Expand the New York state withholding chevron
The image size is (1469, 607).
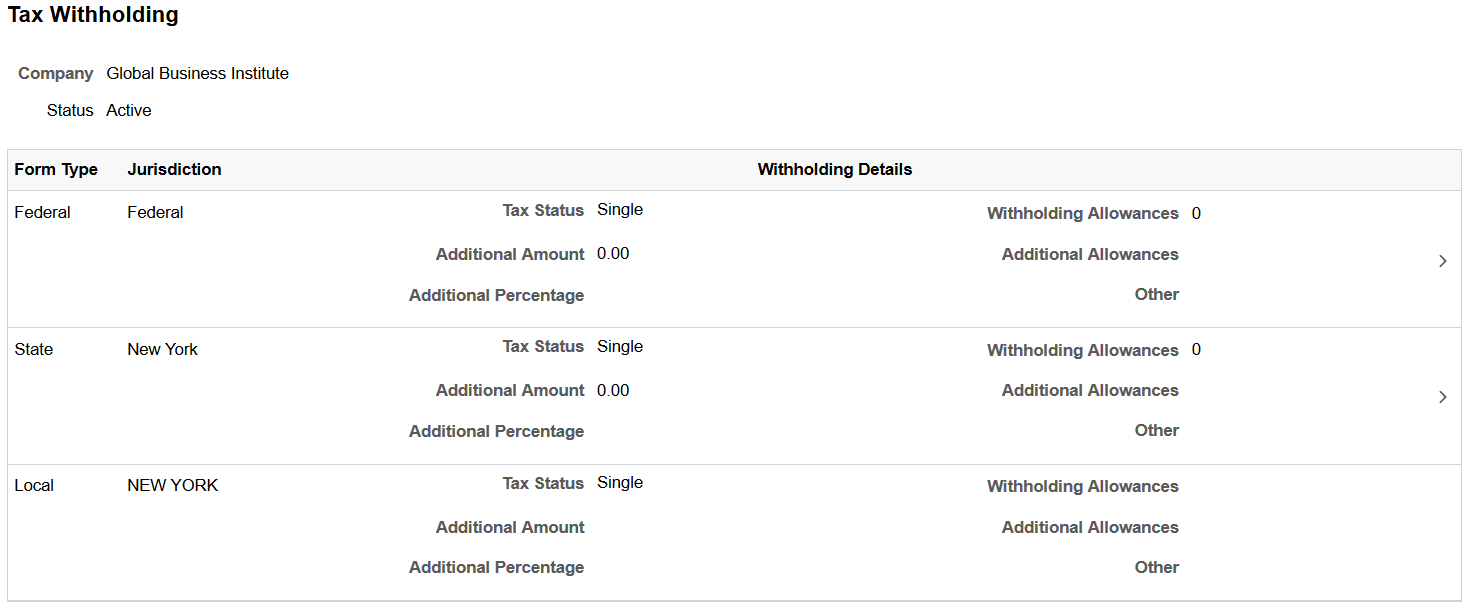coord(1442,396)
